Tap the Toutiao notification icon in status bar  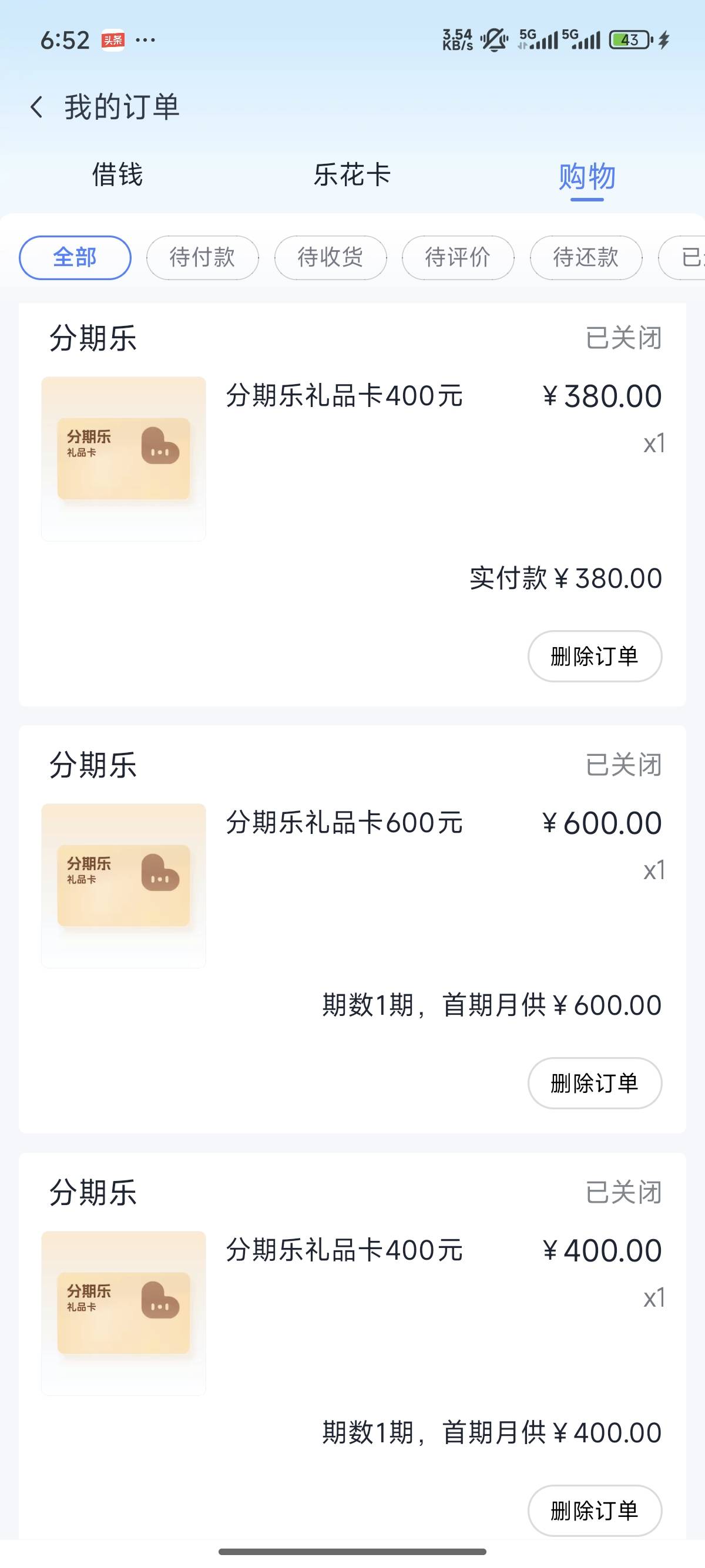pyautogui.click(x=113, y=40)
